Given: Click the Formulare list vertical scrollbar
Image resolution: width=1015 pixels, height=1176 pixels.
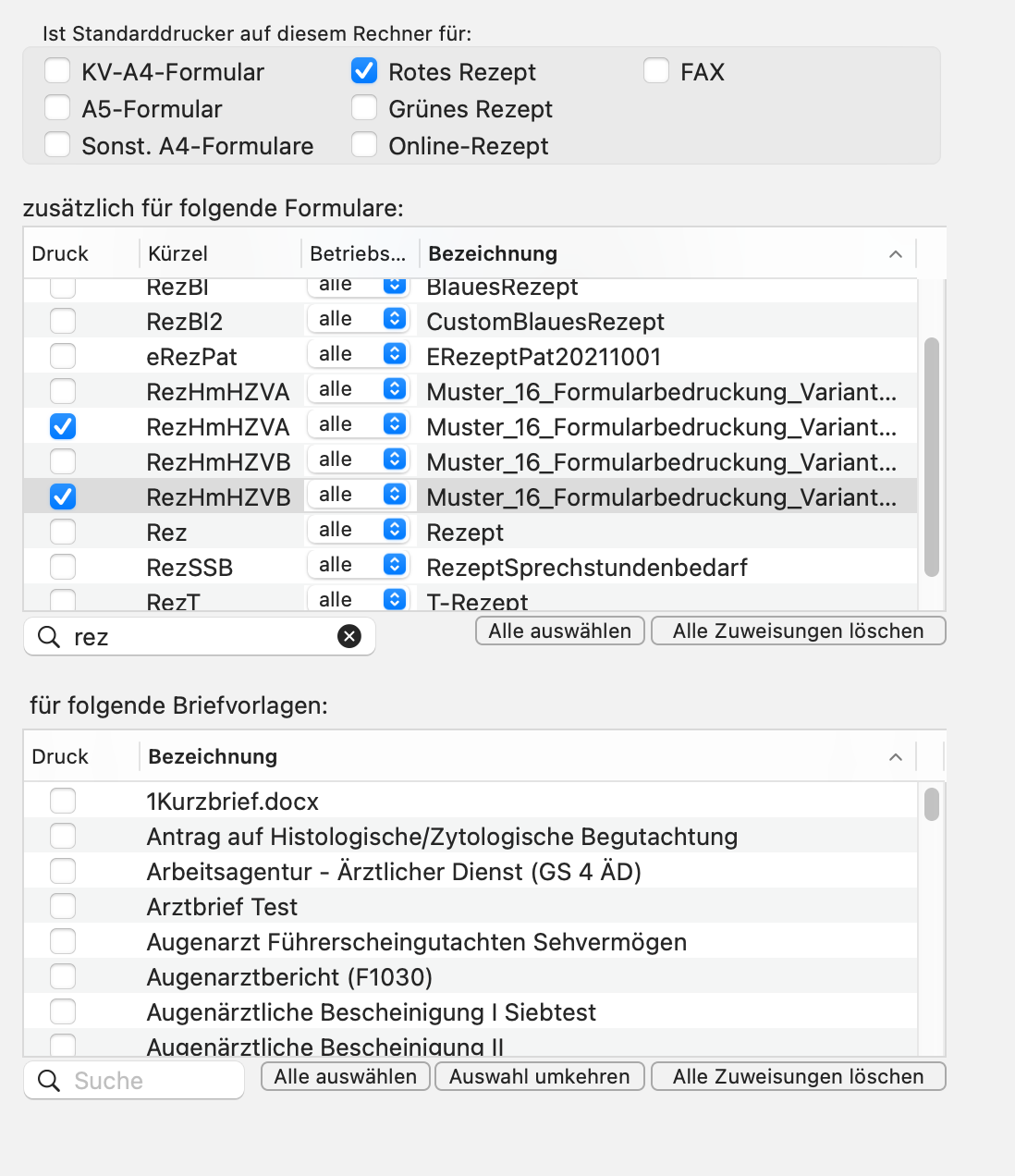Looking at the screenshot, I should [932, 457].
